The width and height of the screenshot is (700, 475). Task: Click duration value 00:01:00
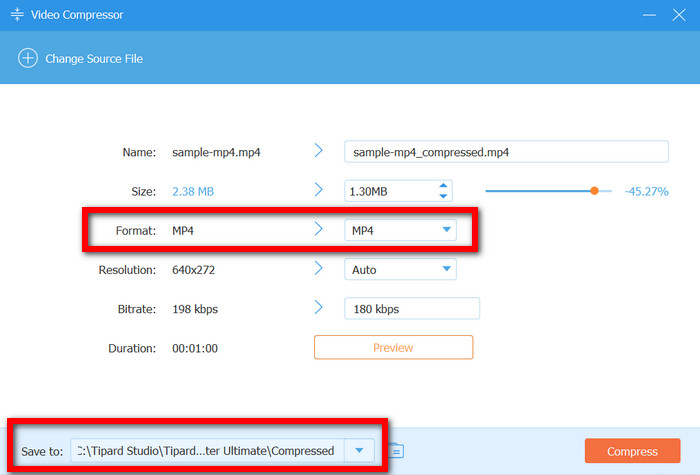pyautogui.click(x=195, y=348)
